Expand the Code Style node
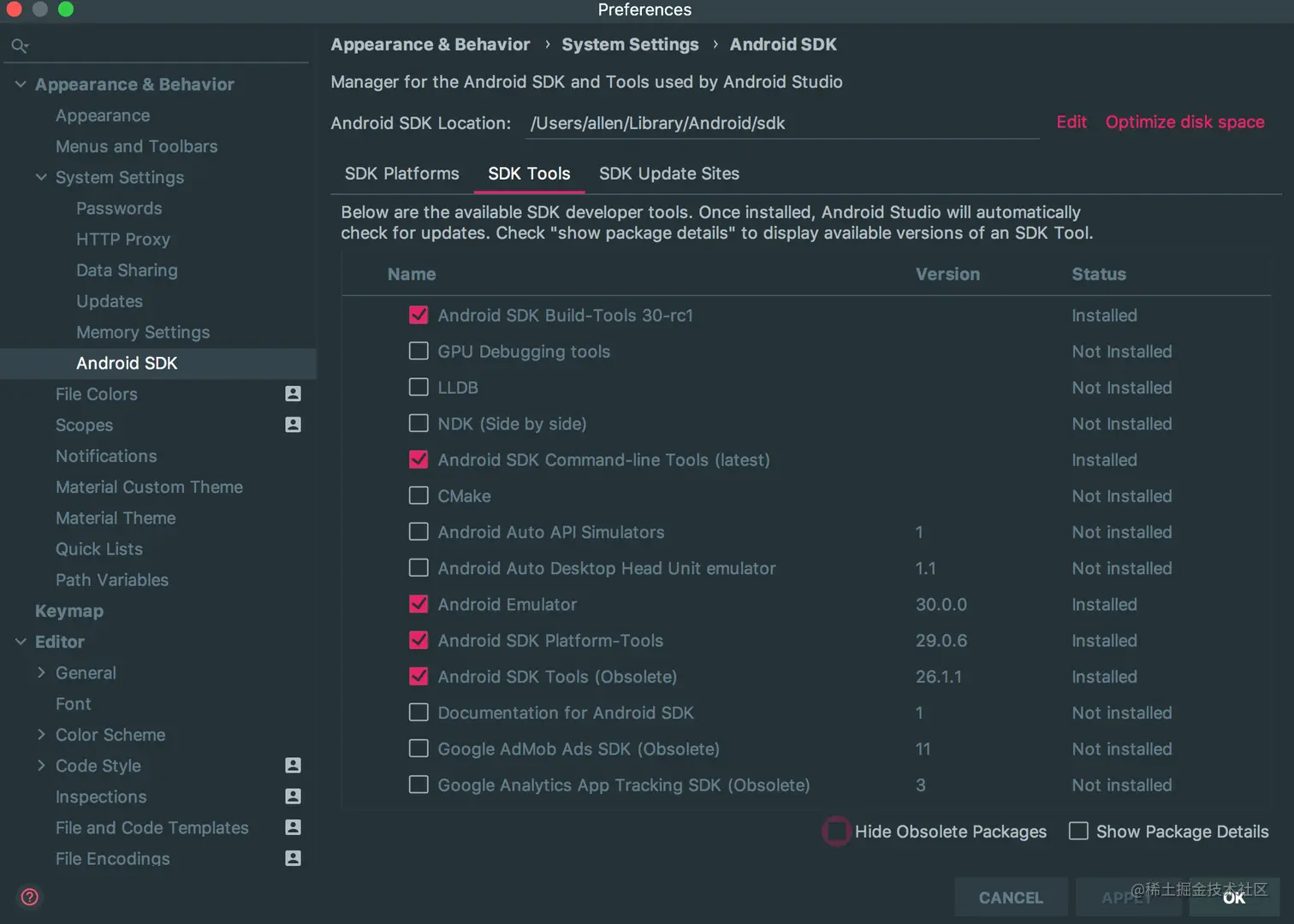The width and height of the screenshot is (1294, 924). 41,765
